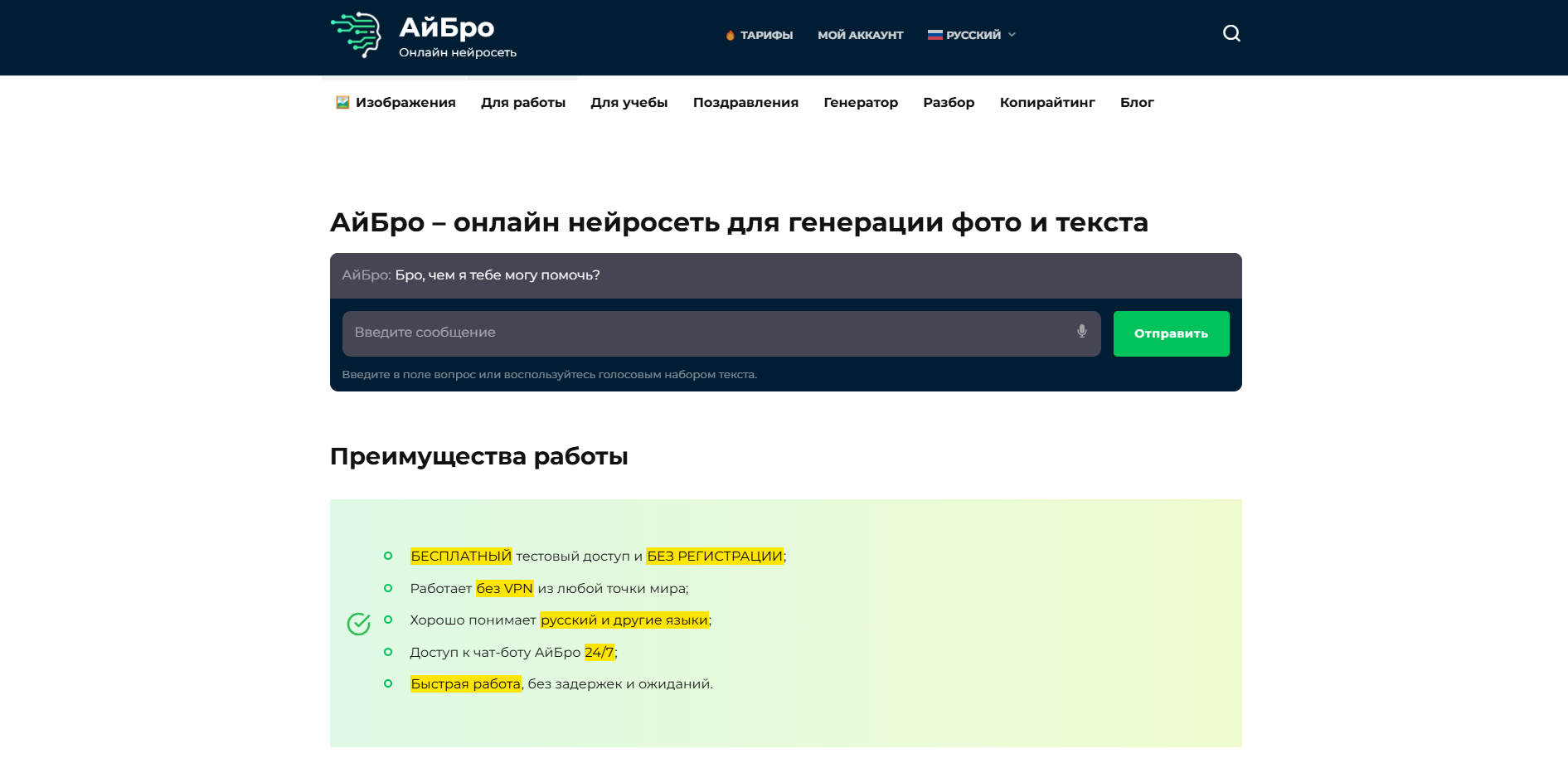Click the green checkmark circle icon
Screen dimensions: 1568x773
[358, 624]
